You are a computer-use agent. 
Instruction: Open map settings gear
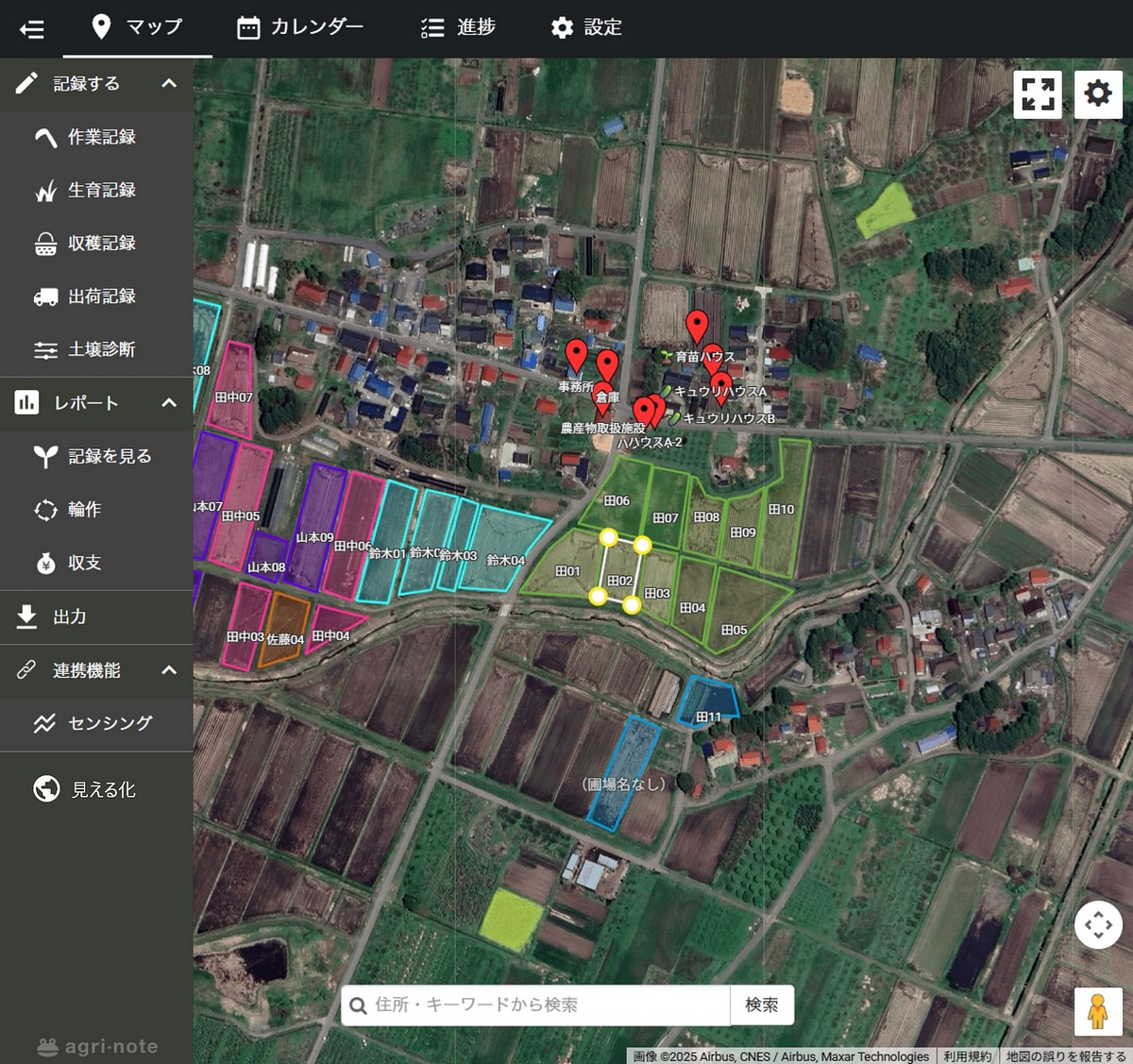[1097, 94]
